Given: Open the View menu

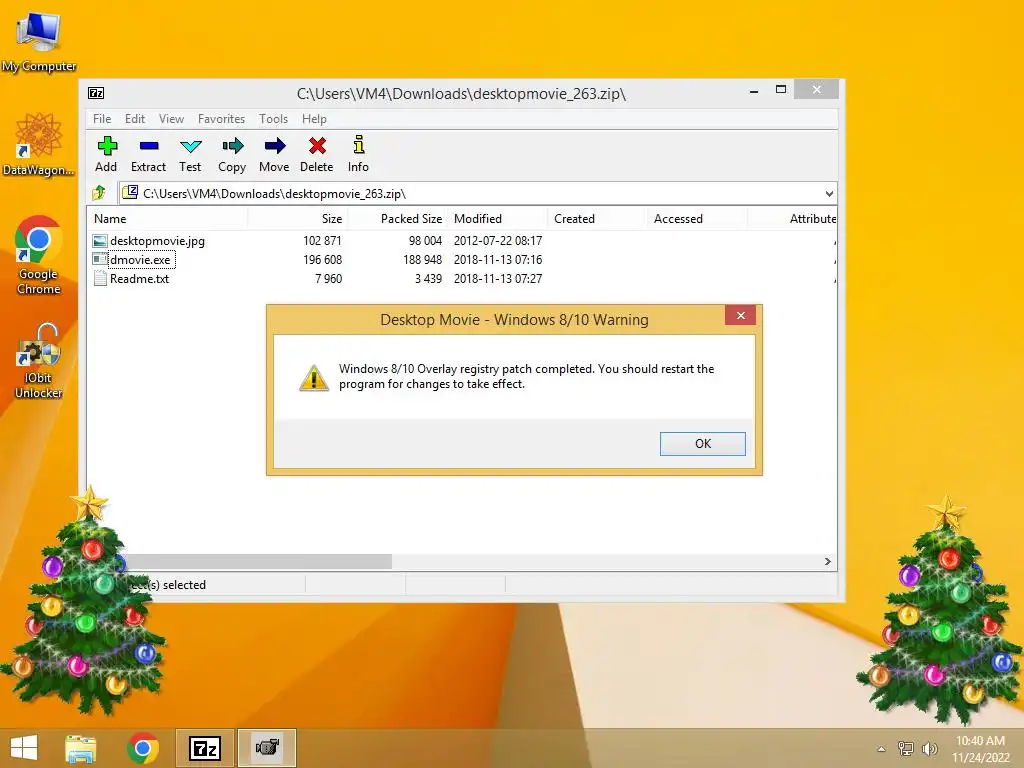Looking at the screenshot, I should pyautogui.click(x=171, y=119).
